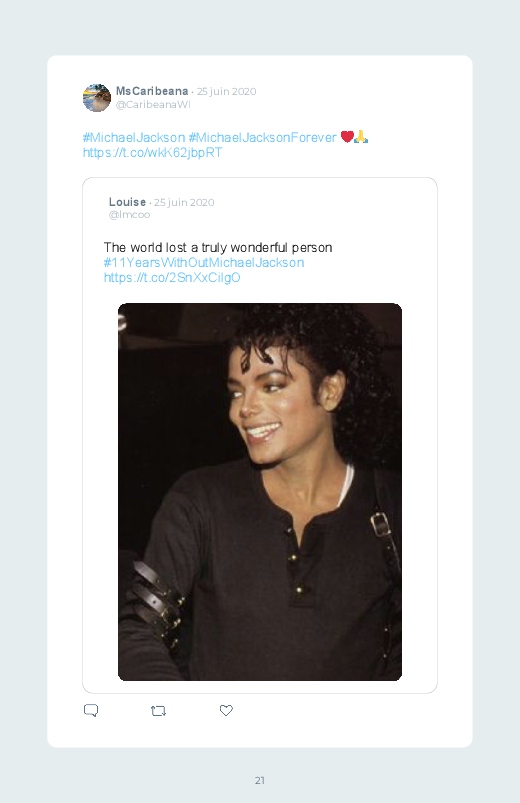Image resolution: width=520 pixels, height=803 pixels.
Task: Open the photo in the quoted tweet
Action: 260,492
